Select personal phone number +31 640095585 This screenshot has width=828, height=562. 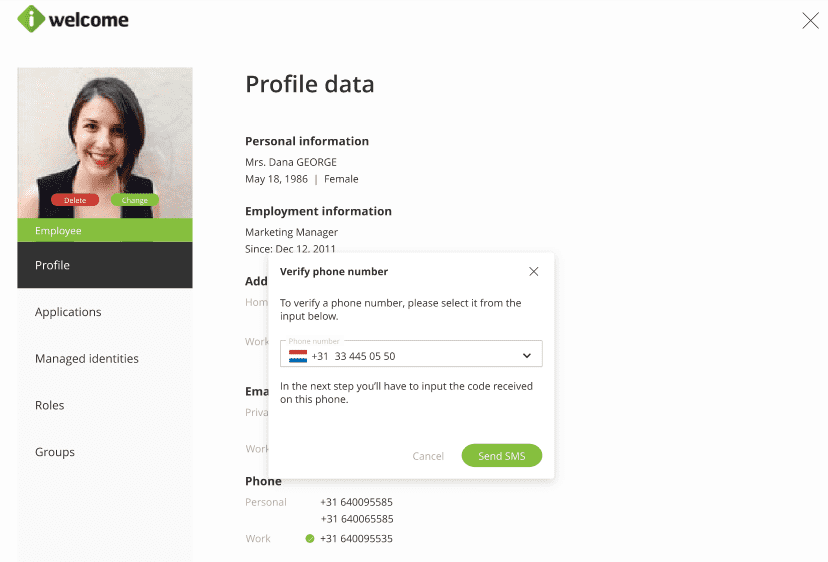tap(356, 502)
